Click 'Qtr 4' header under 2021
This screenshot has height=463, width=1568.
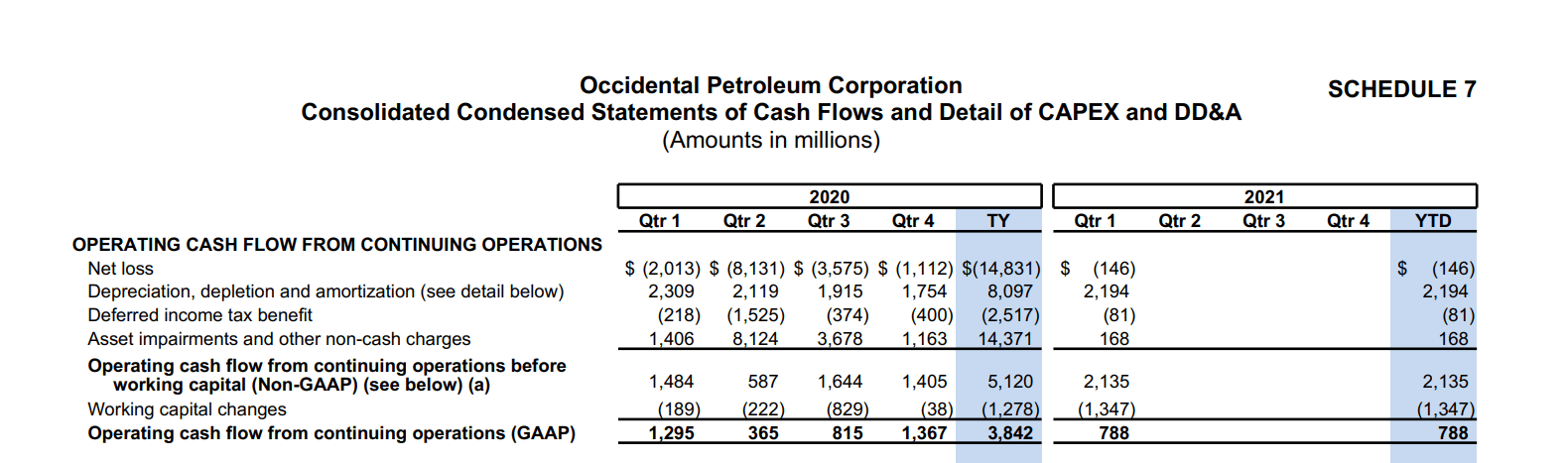point(1348,220)
